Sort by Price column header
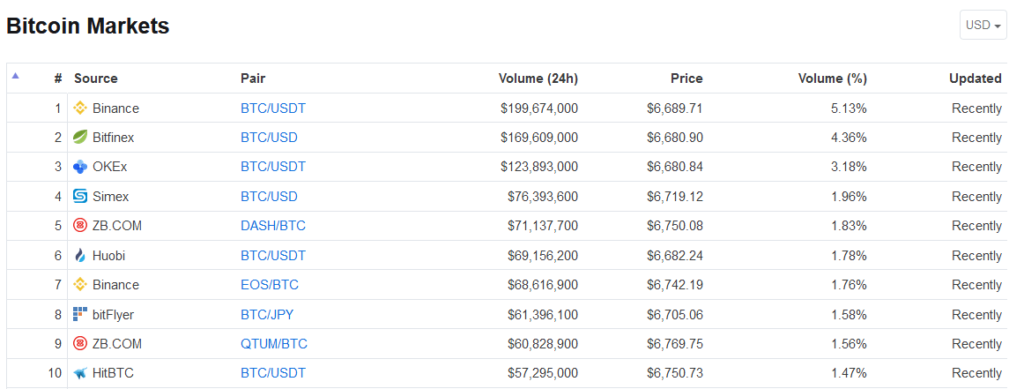The width and height of the screenshot is (1024, 389). pyautogui.click(x=686, y=78)
